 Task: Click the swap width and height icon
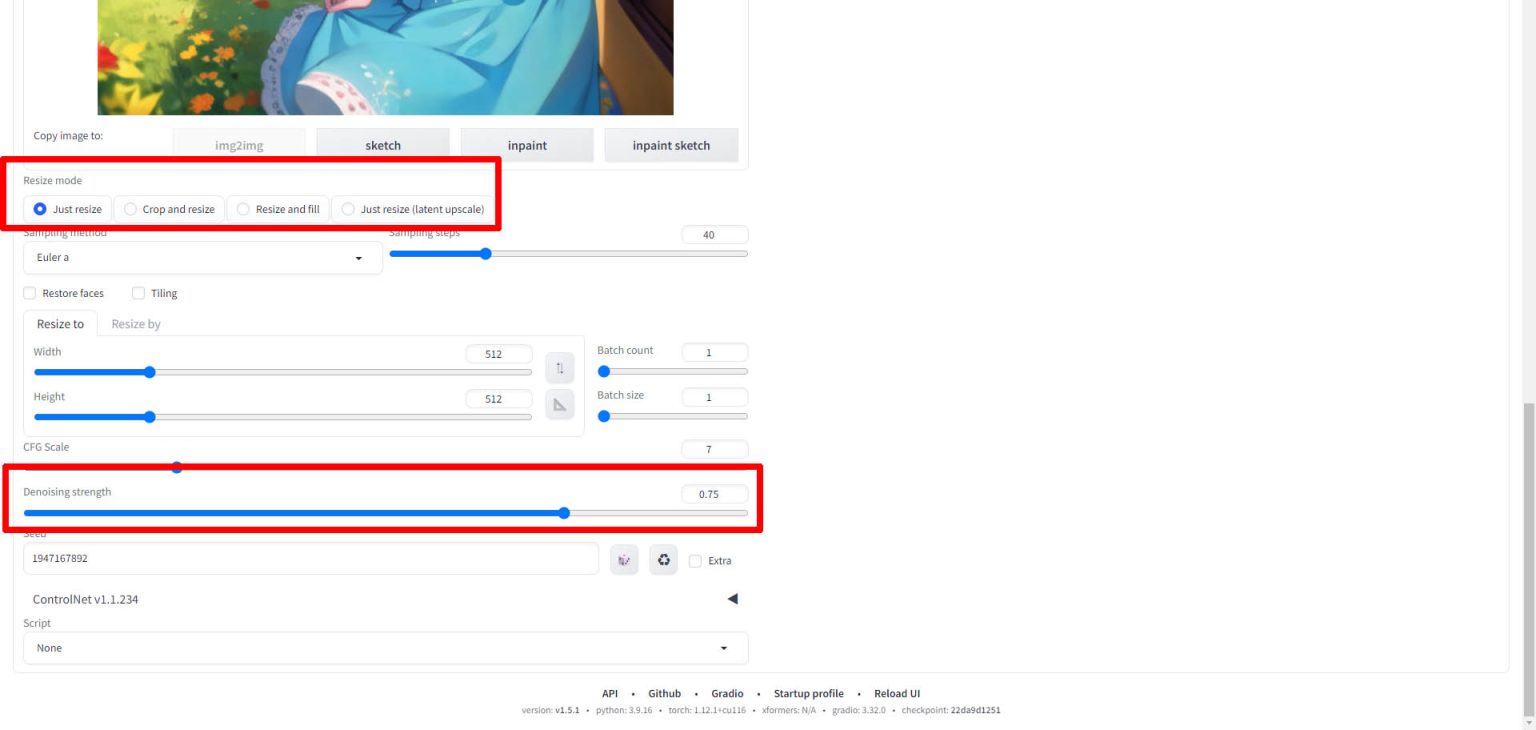click(x=560, y=368)
